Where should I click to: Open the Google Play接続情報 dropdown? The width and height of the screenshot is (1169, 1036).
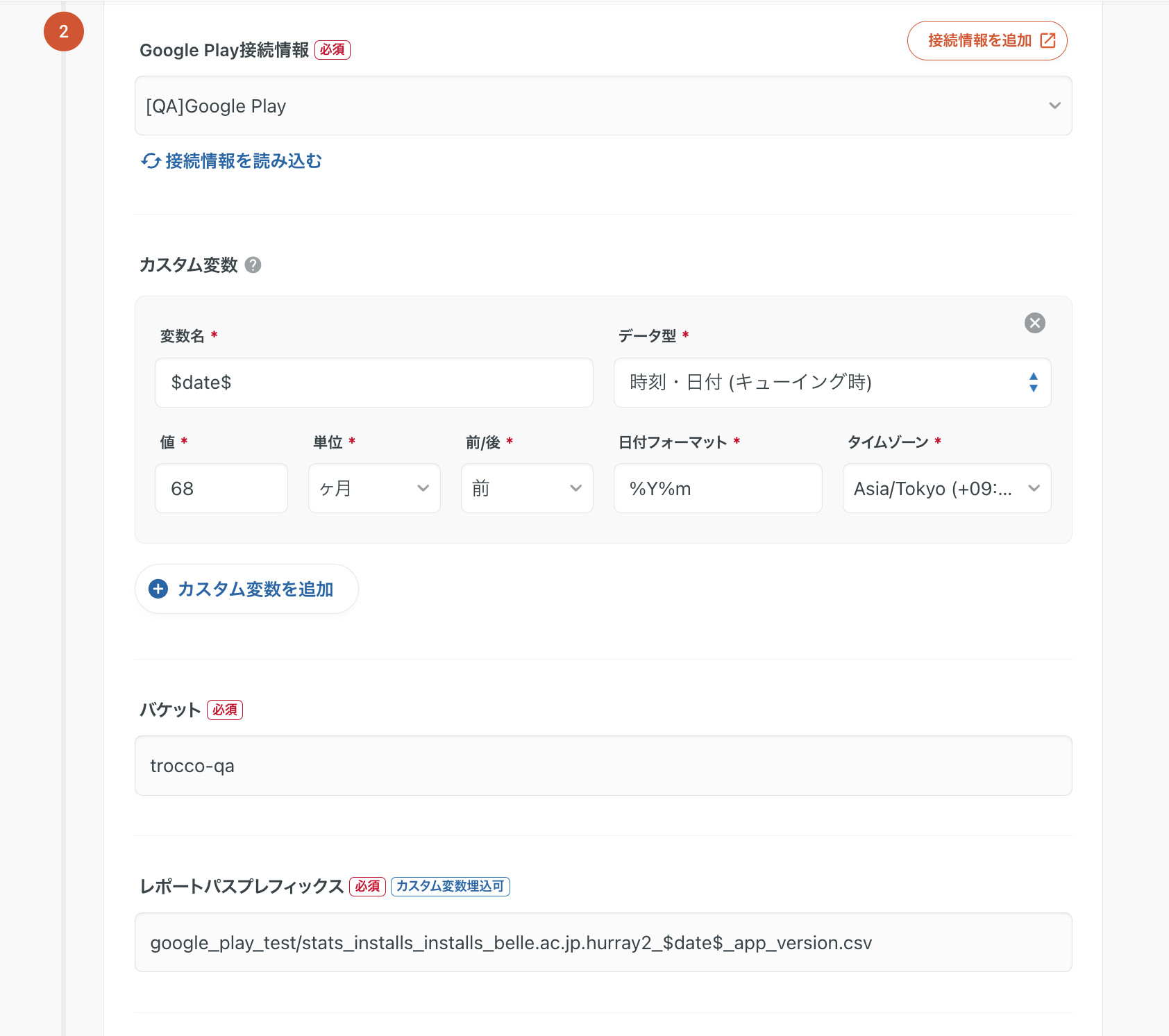[x=603, y=106]
